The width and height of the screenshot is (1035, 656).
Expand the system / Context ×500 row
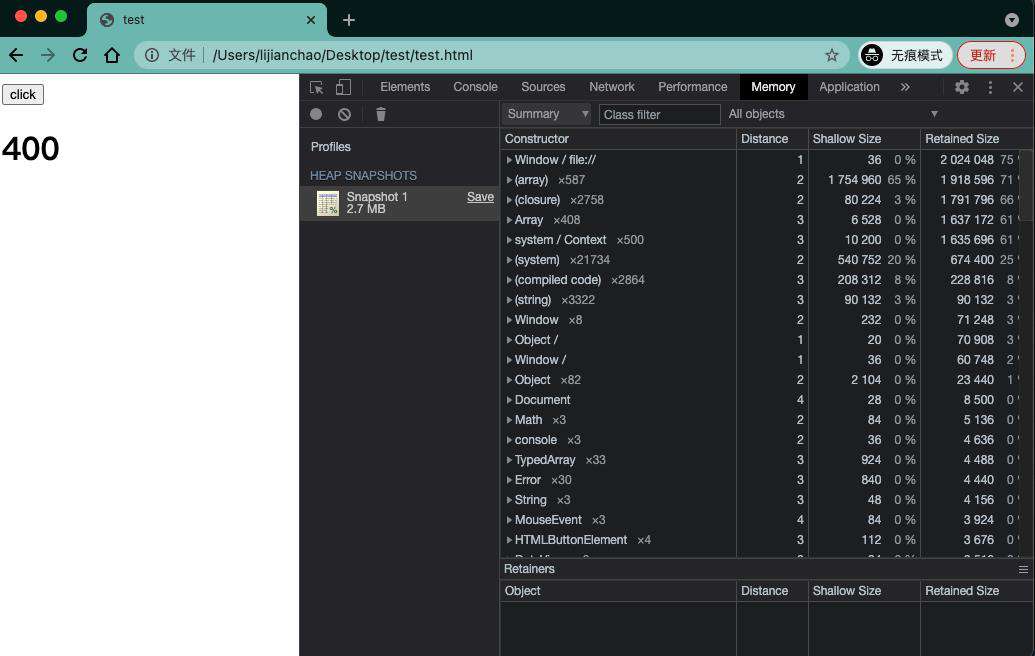pyautogui.click(x=509, y=240)
